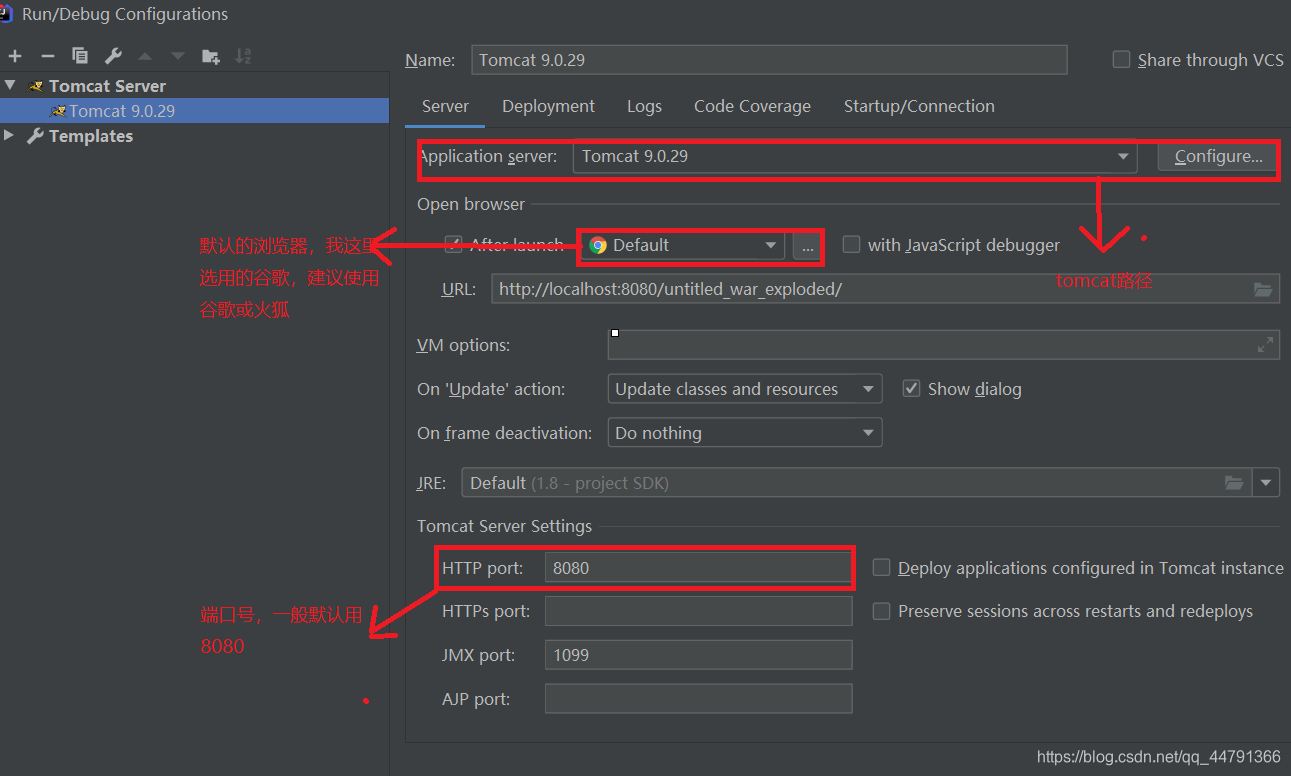
Task: Move configuration down with the arrow icon
Action: click(178, 56)
